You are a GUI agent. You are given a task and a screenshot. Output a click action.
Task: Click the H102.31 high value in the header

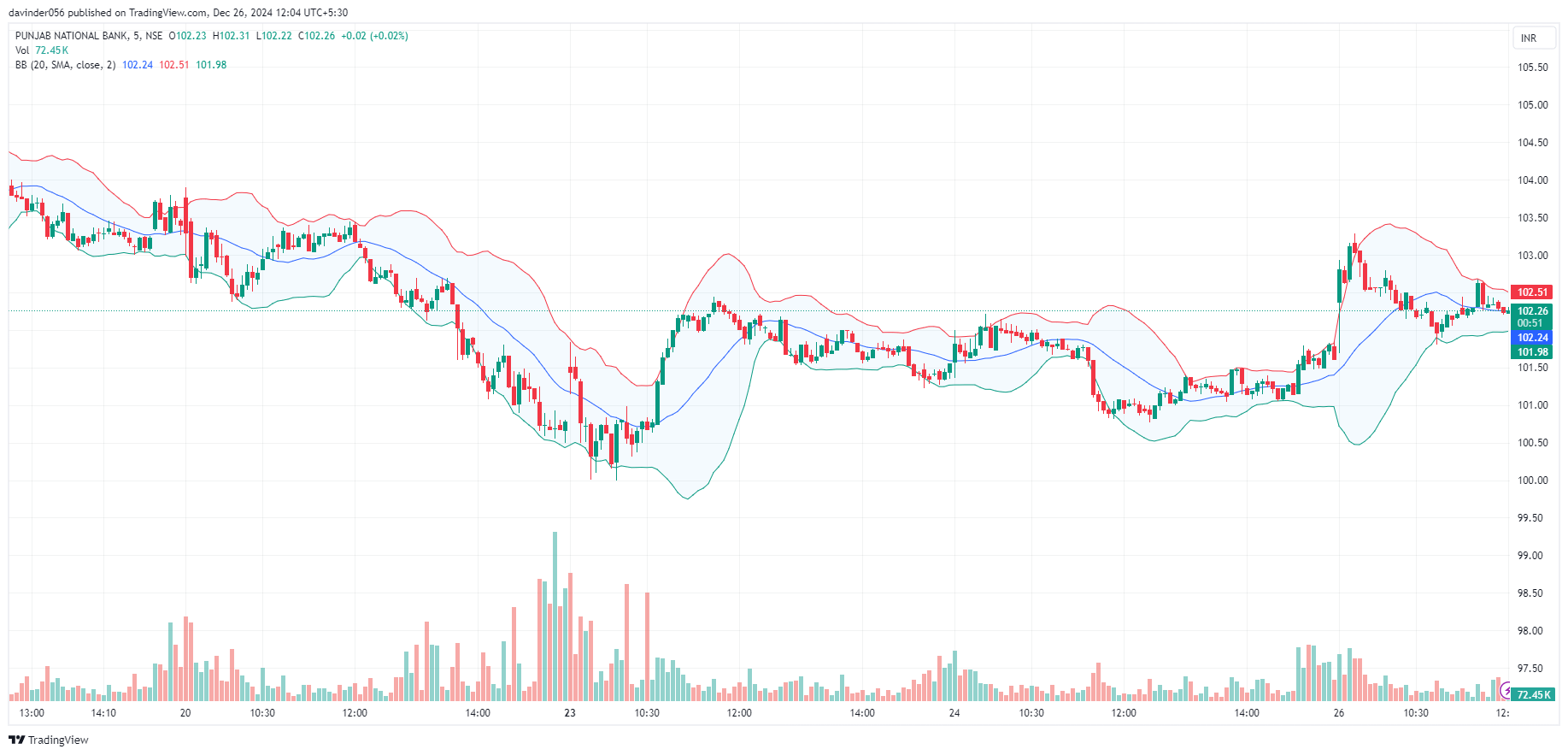pyautogui.click(x=231, y=36)
